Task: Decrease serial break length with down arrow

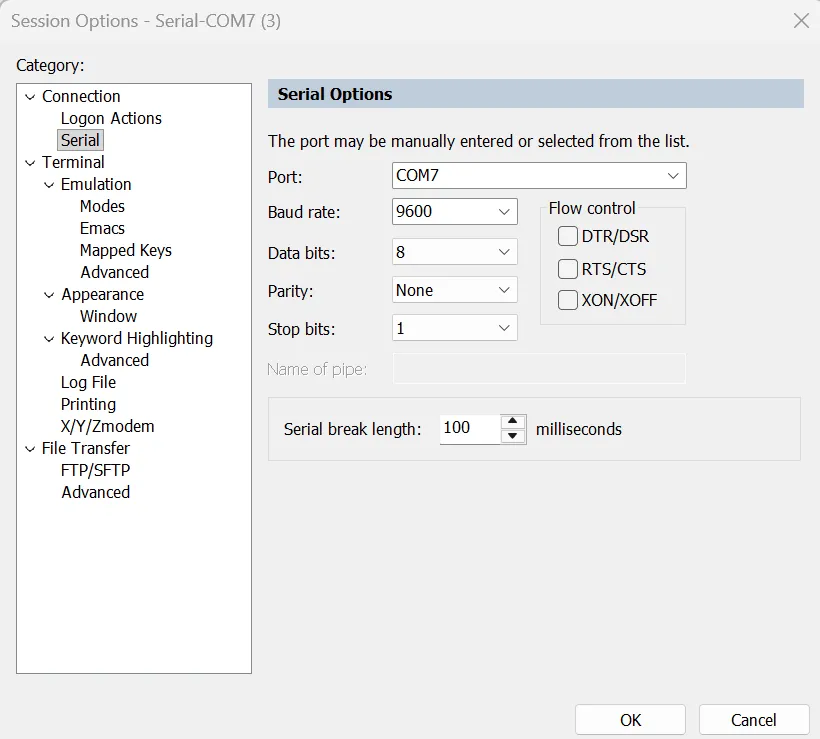Action: coord(513,436)
